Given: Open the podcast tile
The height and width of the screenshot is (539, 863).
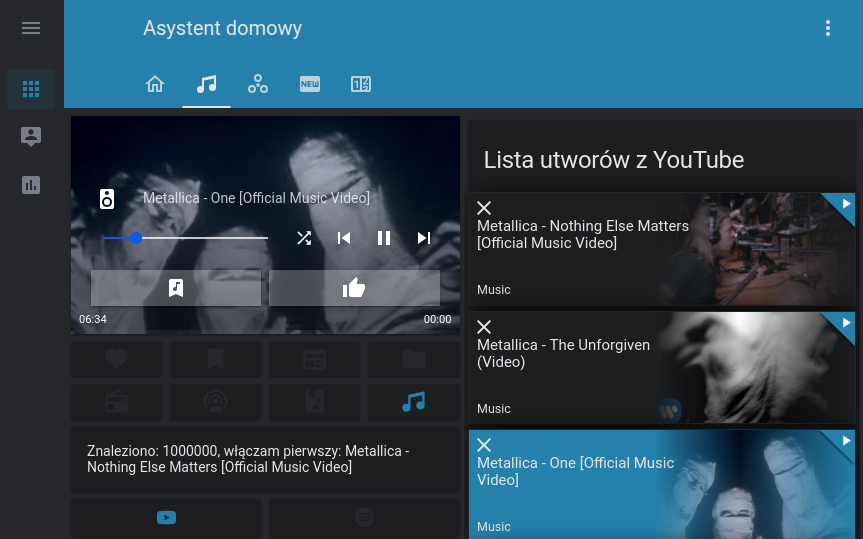Looking at the screenshot, I should pos(215,402).
